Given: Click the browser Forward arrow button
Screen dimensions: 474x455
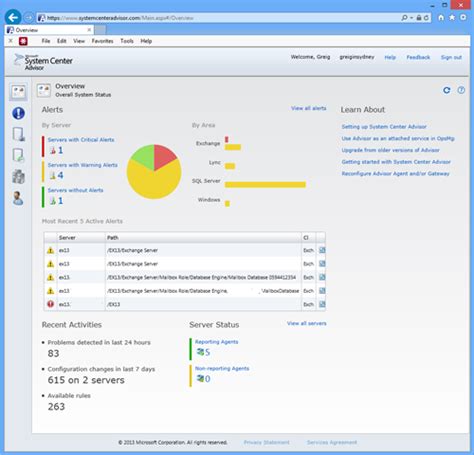Looking at the screenshot, I should click(x=29, y=18).
